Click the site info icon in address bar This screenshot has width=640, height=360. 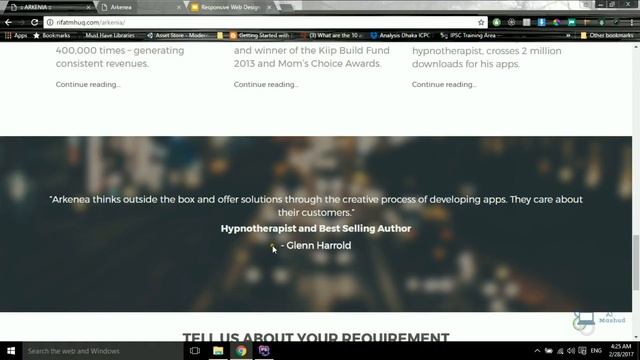[50, 22]
